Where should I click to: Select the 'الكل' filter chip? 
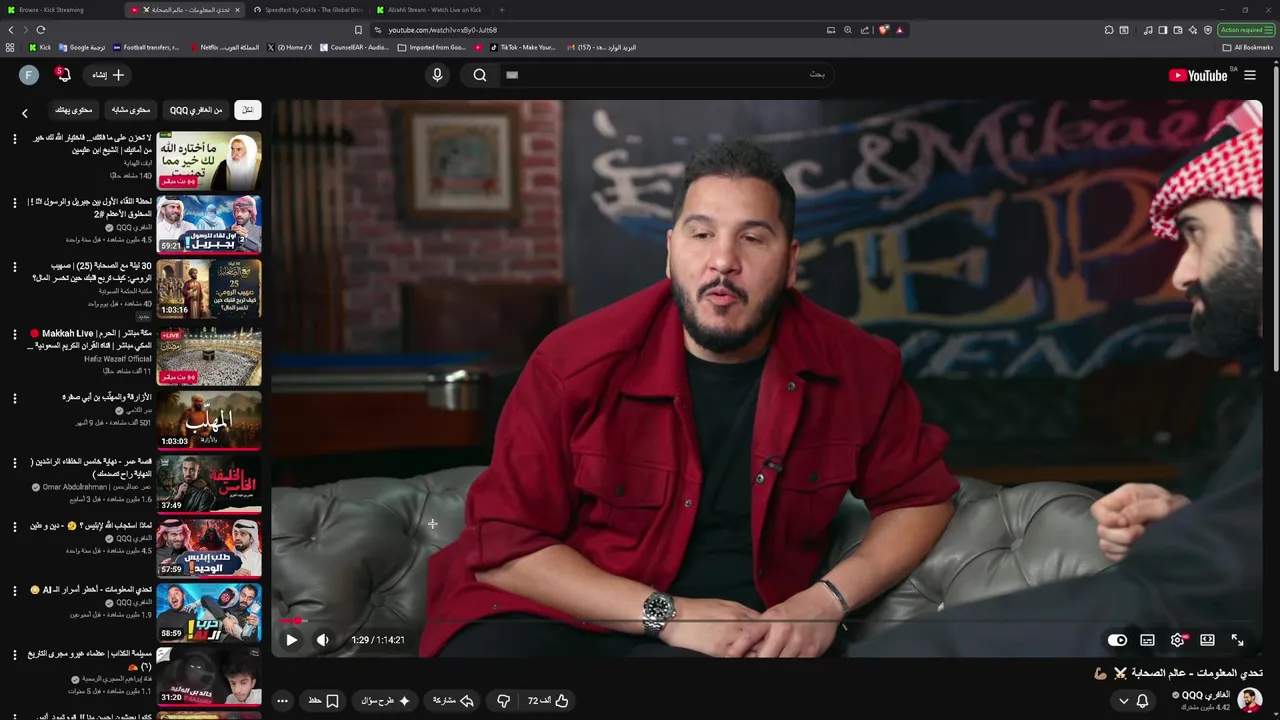(247, 110)
